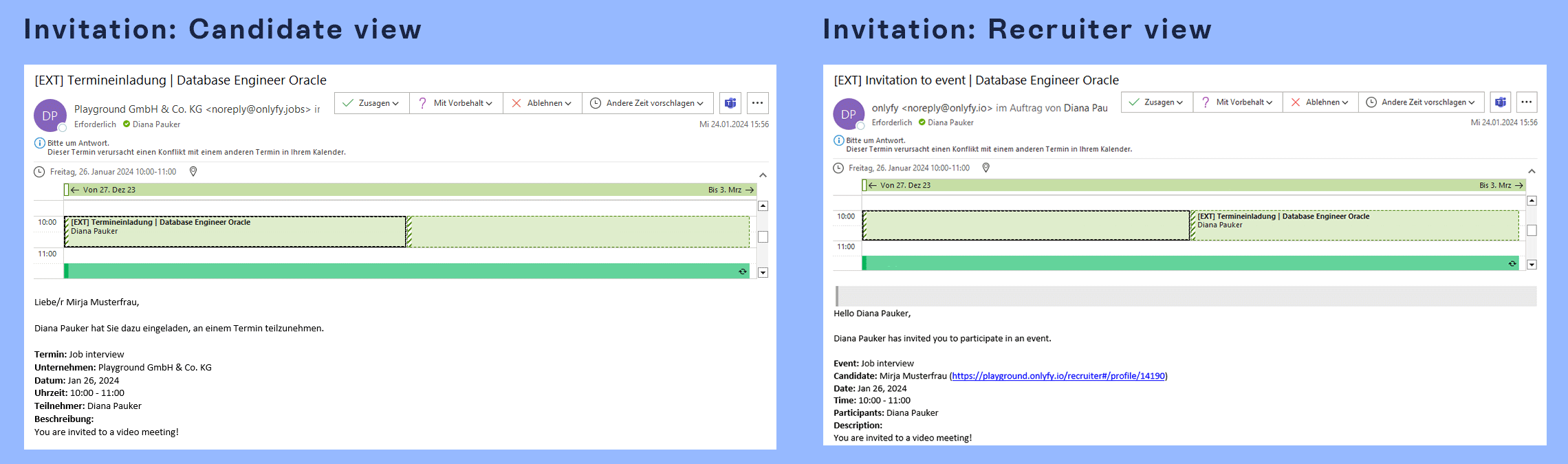Click the three-dots more actions in candidate view
Image resolution: width=1568 pixels, height=464 pixels.
tap(757, 103)
